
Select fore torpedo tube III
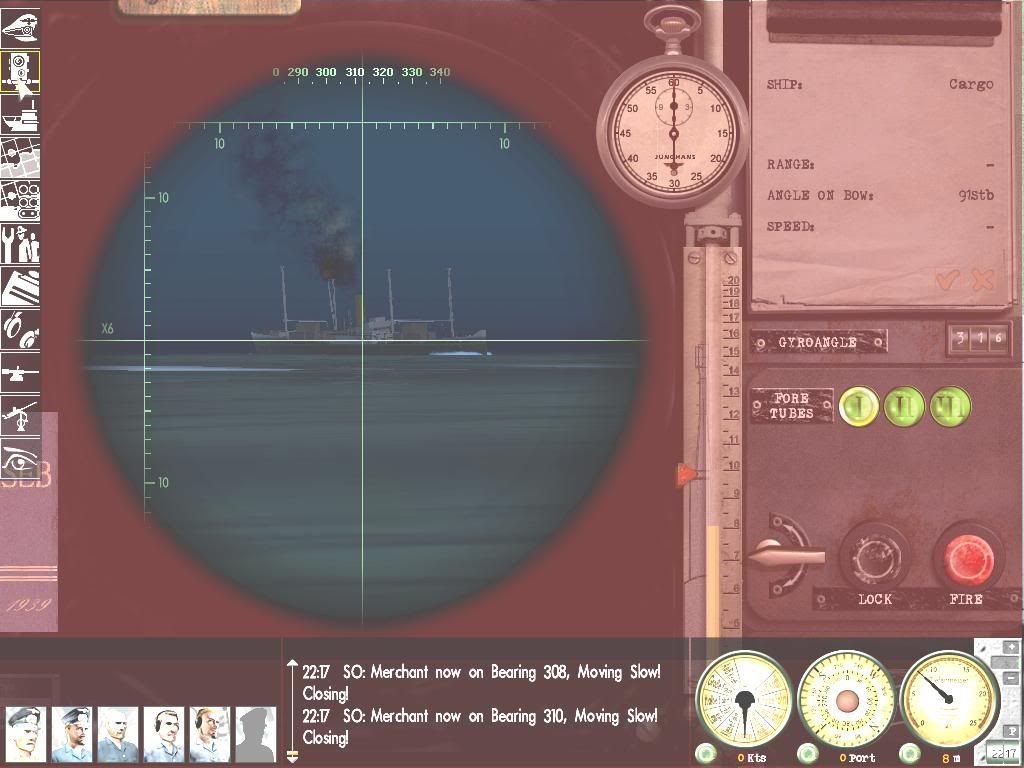[950, 406]
